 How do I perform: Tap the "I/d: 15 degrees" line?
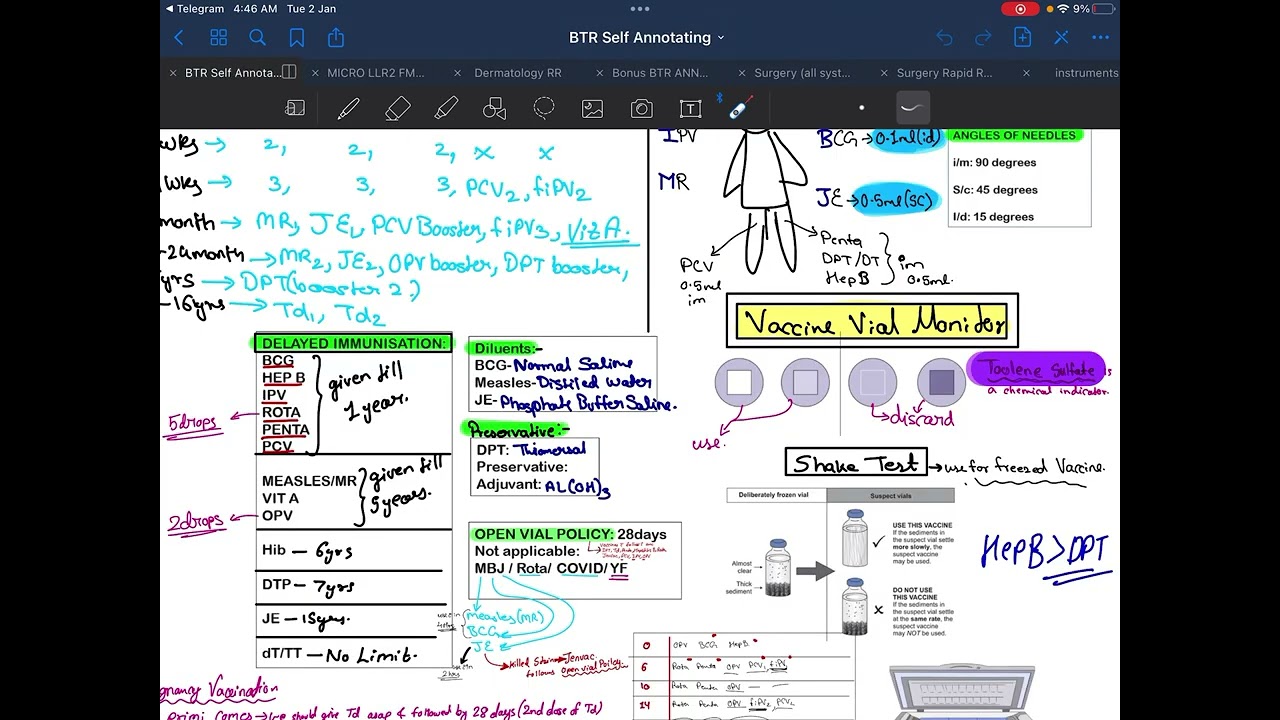pos(993,217)
